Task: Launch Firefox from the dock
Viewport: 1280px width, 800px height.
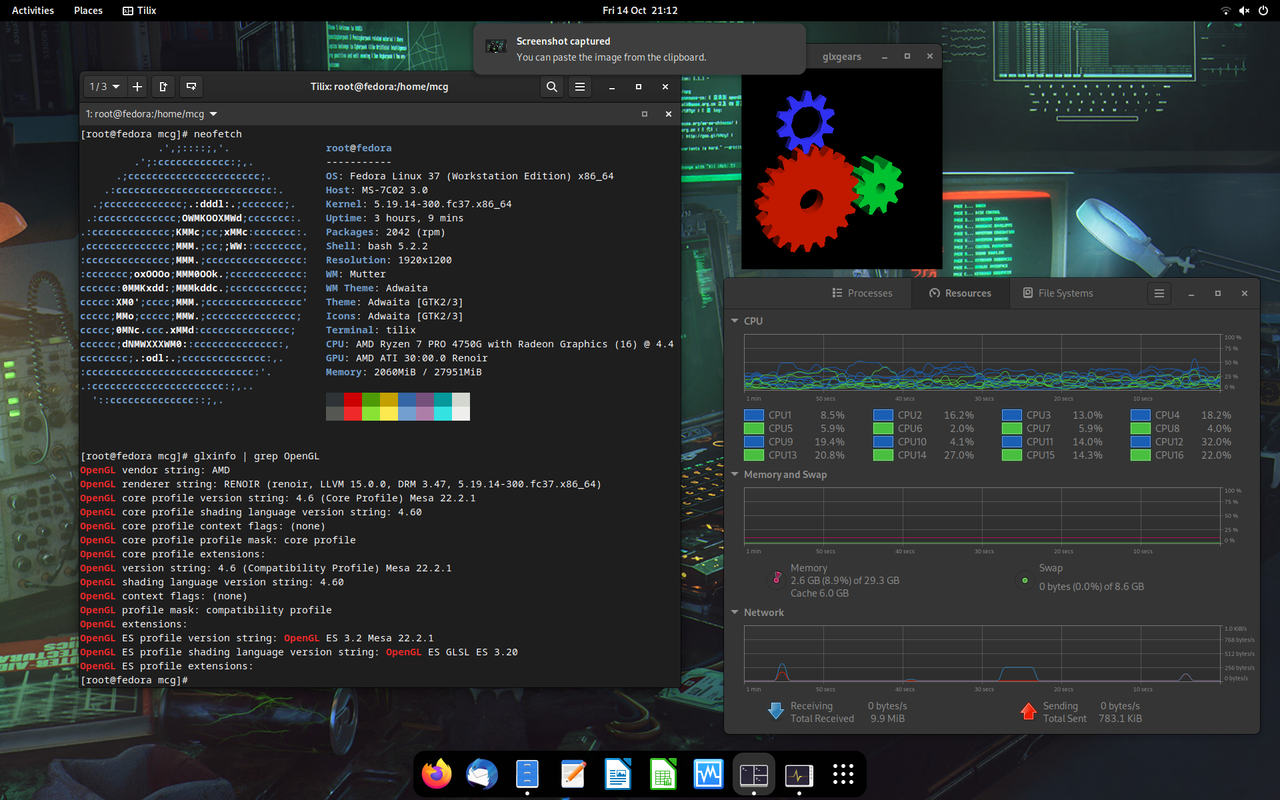Action: (x=436, y=774)
